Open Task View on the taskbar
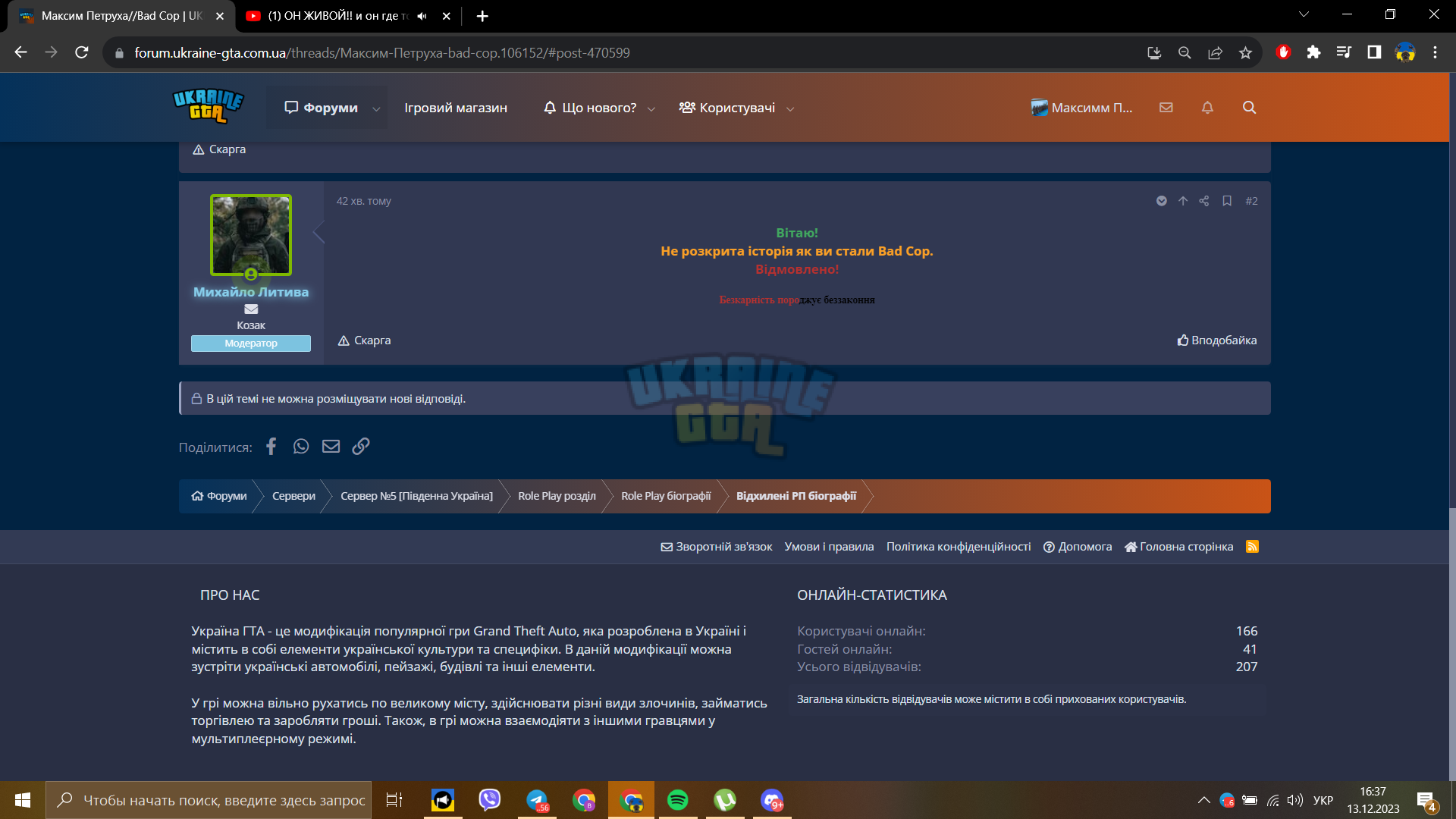 tap(394, 800)
